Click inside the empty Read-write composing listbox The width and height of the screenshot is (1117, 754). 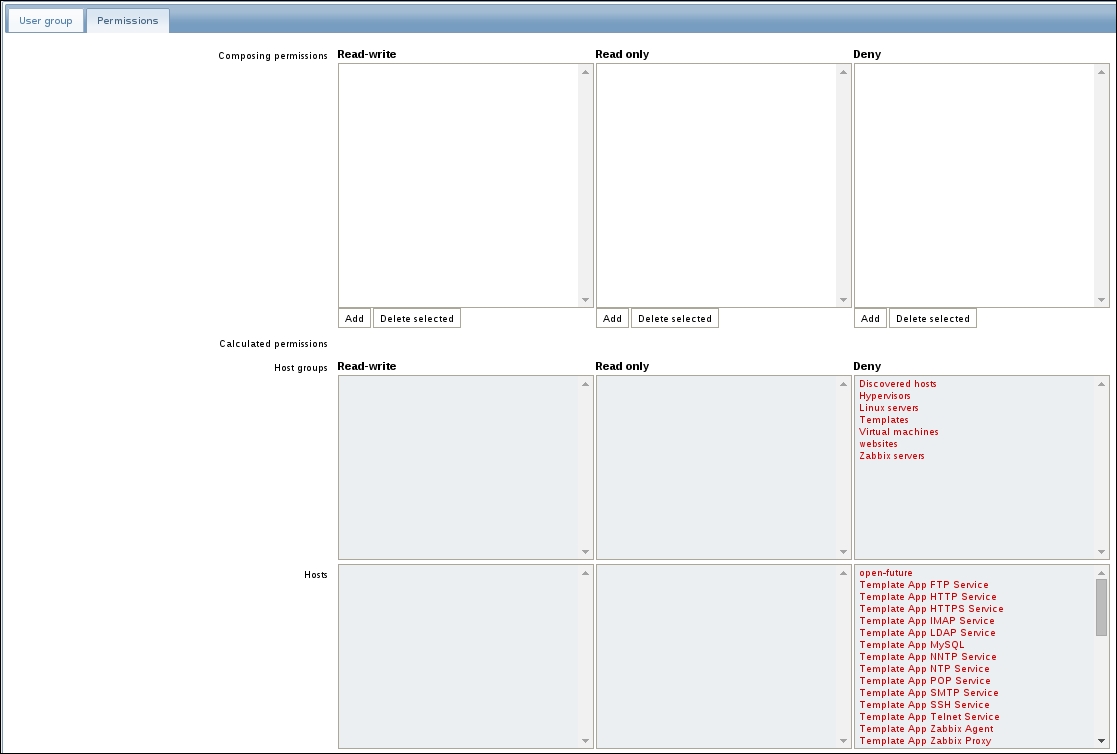(x=458, y=185)
